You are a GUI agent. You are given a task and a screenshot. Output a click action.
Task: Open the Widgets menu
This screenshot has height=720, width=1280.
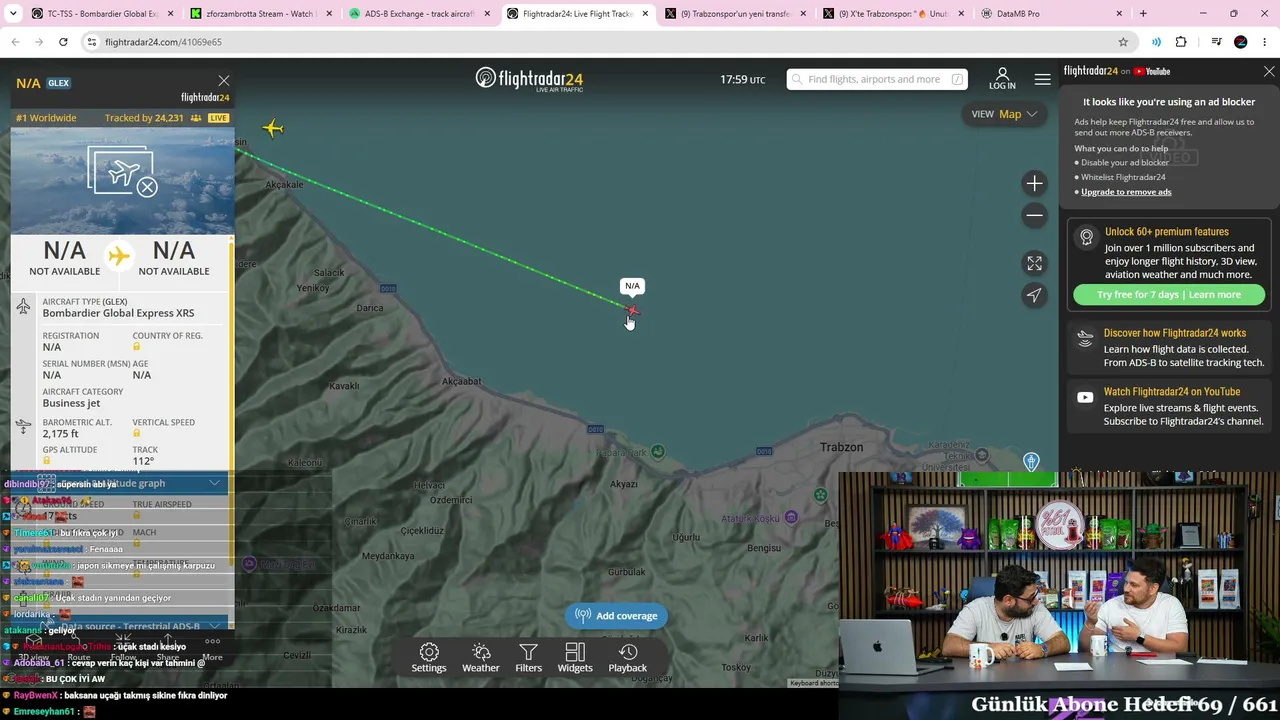[x=575, y=658]
